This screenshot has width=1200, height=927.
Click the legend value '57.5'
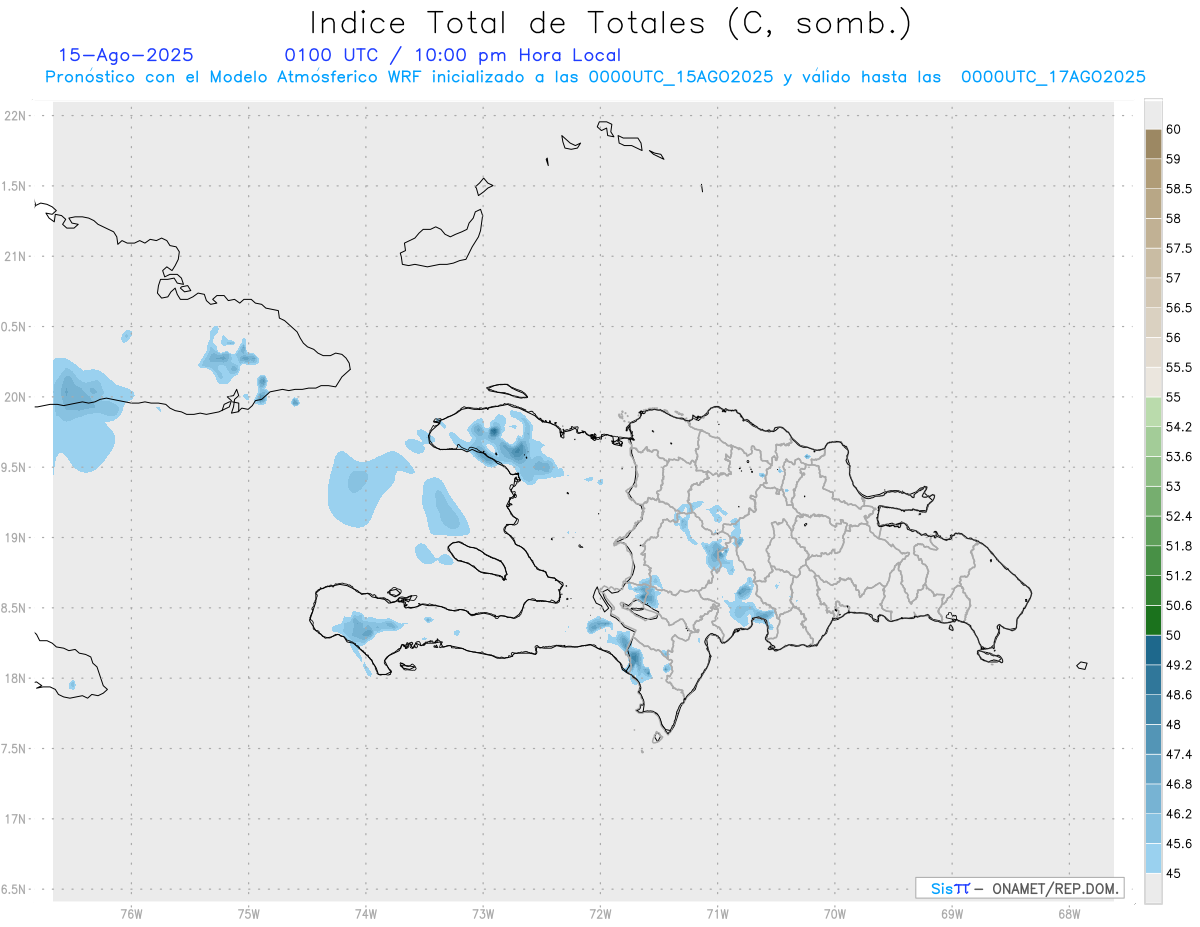click(x=1178, y=248)
